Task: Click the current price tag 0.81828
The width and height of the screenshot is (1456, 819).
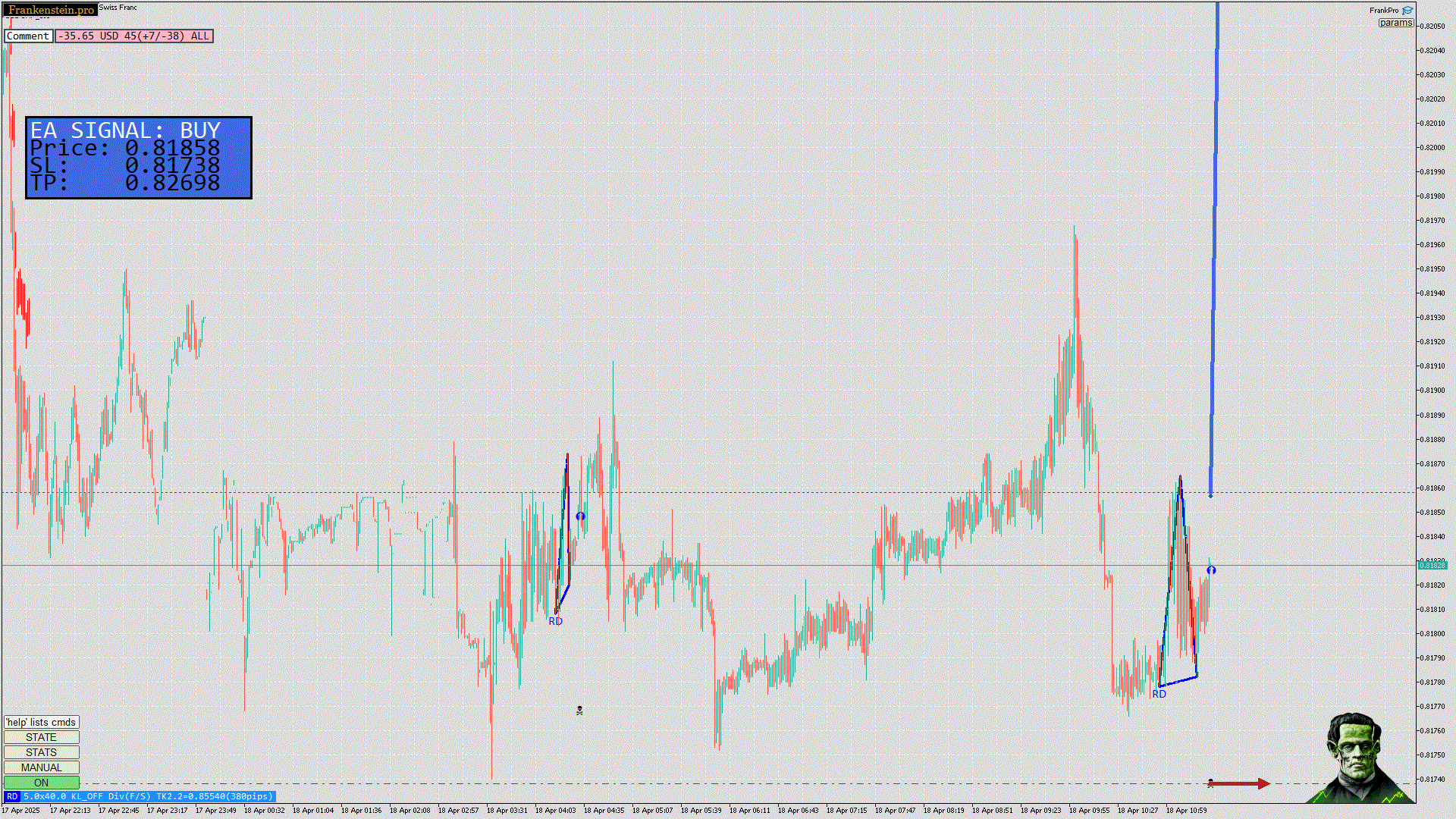Action: click(x=1432, y=566)
